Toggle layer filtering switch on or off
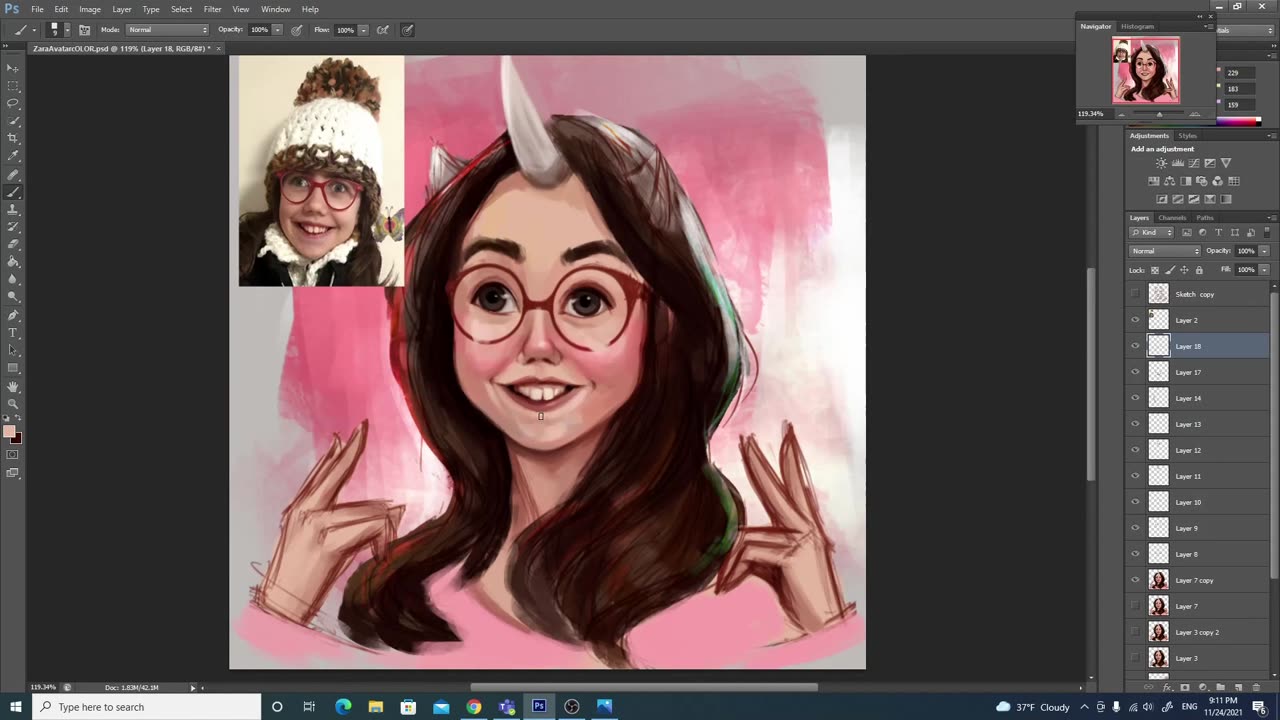Viewport: 1280px width, 720px height. pos(1267,232)
